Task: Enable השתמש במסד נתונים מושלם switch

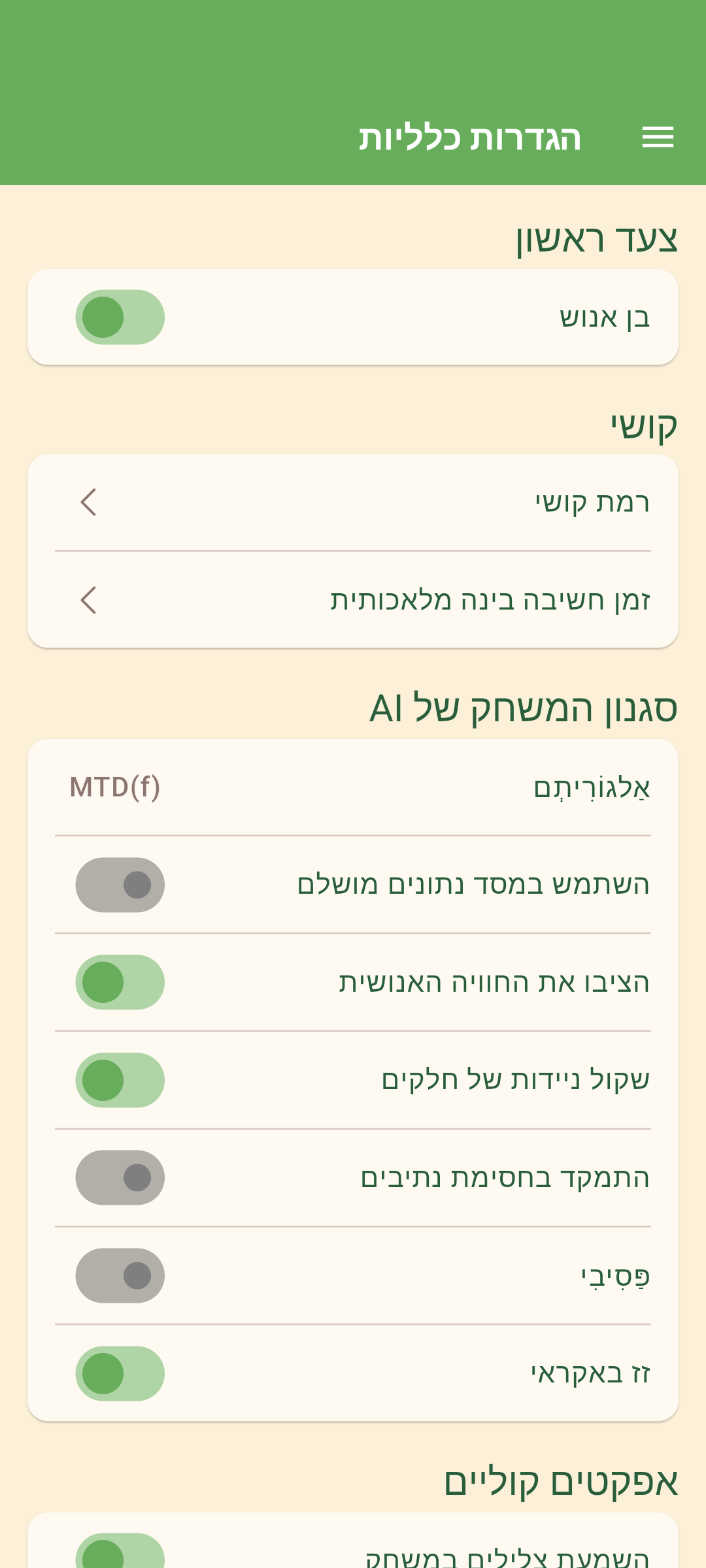Action: point(120,885)
